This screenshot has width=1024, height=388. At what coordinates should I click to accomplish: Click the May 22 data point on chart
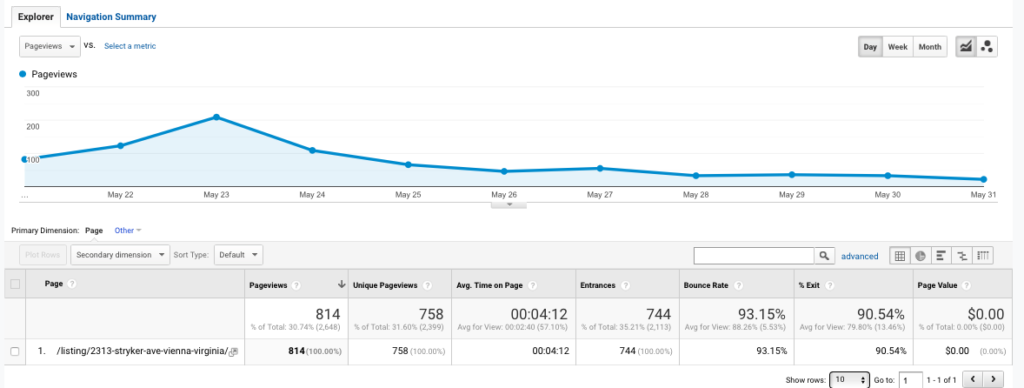pyautogui.click(x=120, y=146)
